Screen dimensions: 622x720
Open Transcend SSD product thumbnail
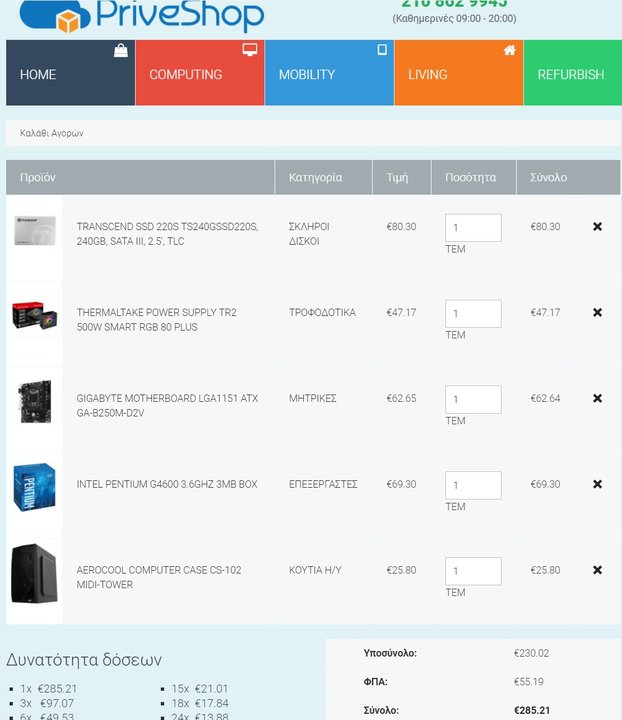35,231
